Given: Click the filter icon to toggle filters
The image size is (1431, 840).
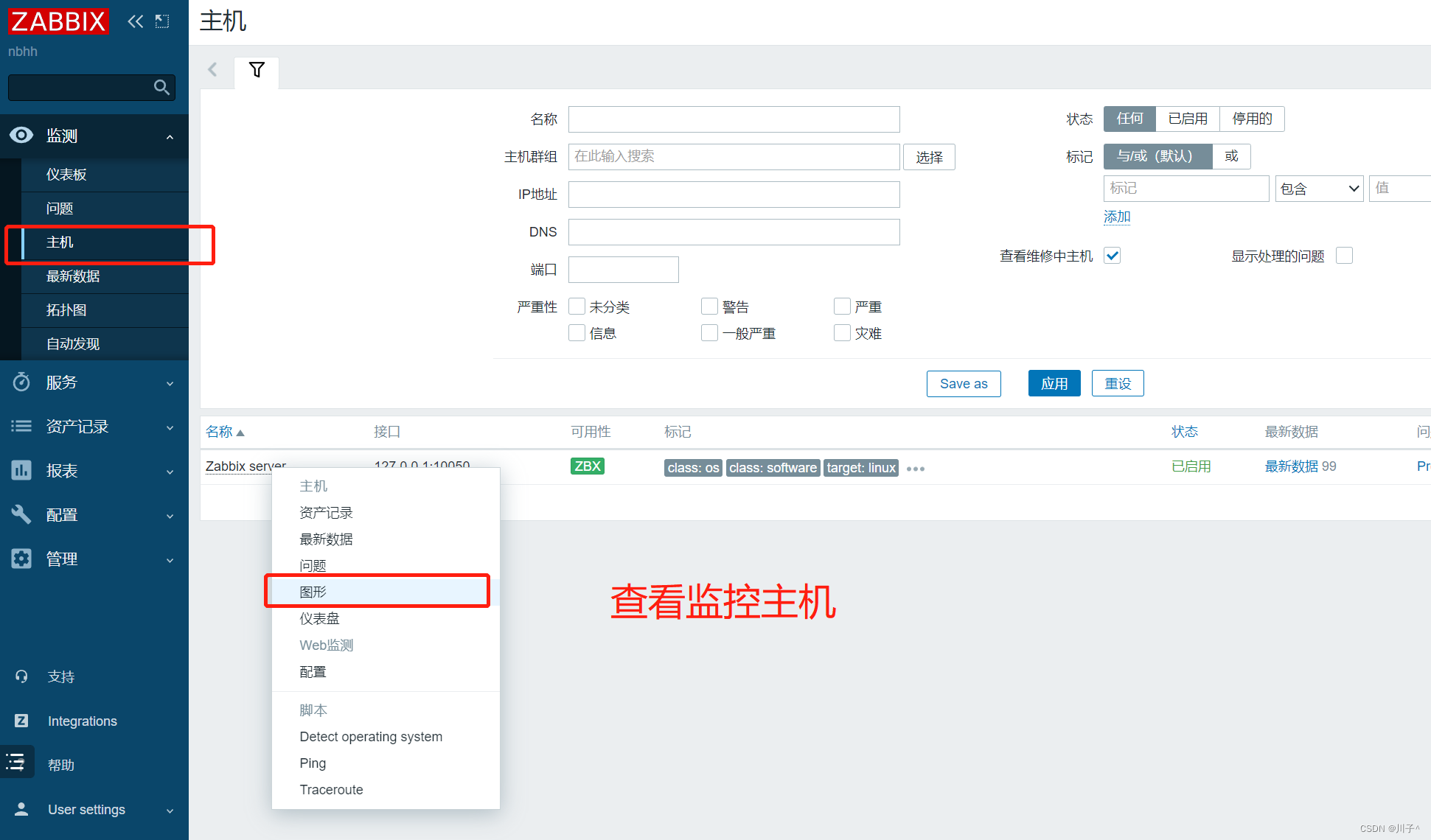Looking at the screenshot, I should click(256, 67).
